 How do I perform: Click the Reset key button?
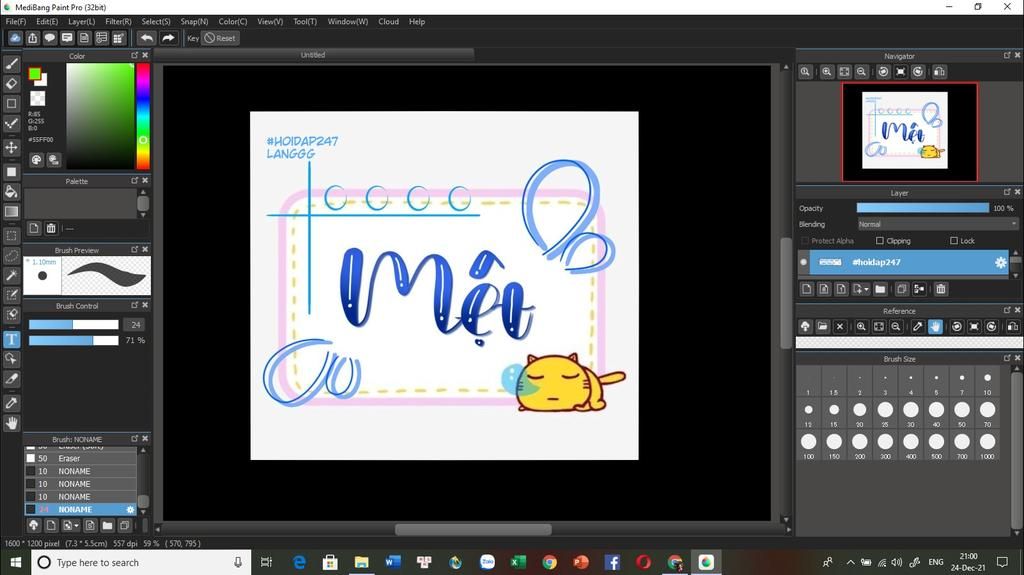[x=220, y=38]
